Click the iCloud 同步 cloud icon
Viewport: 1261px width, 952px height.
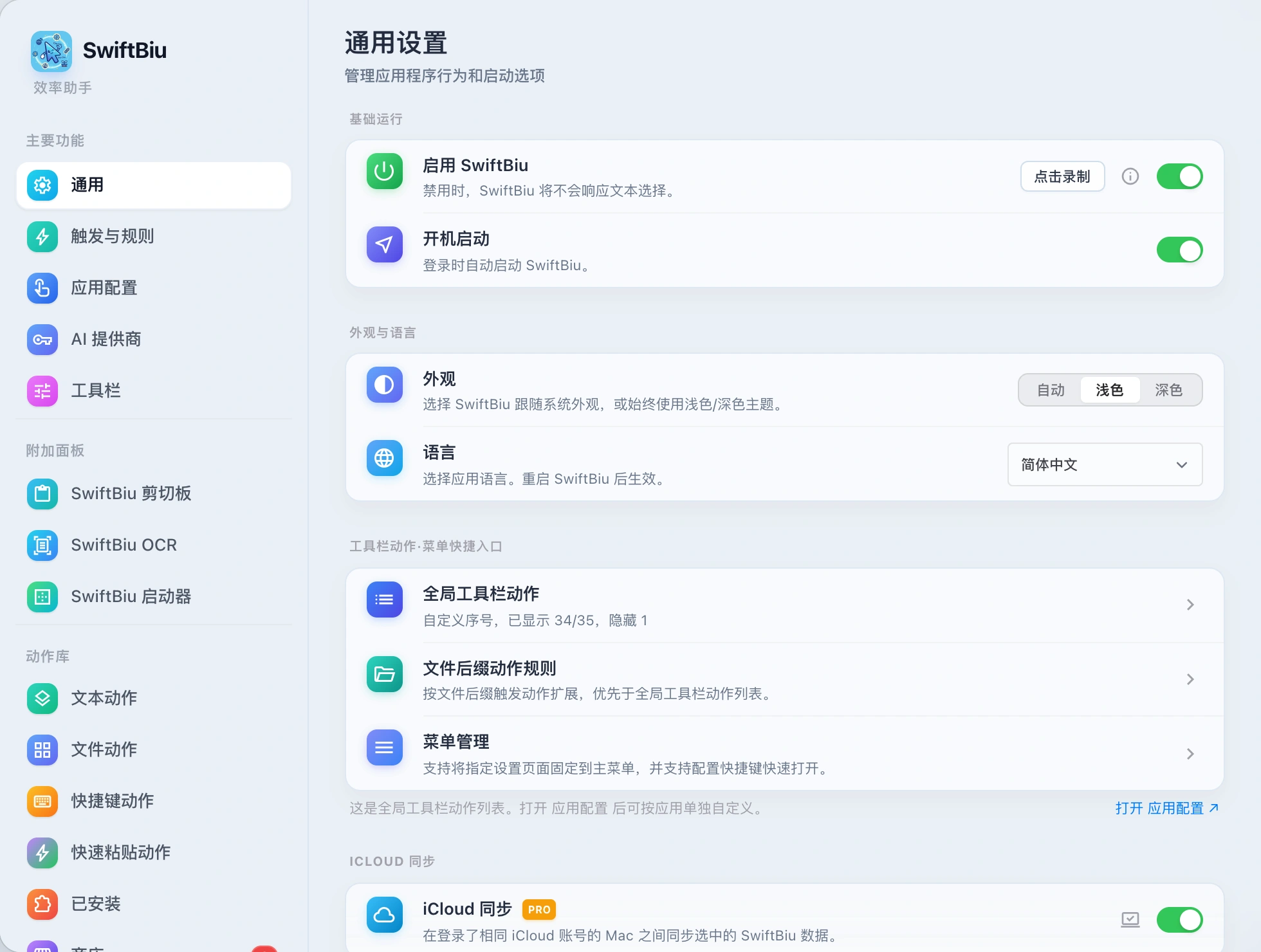[x=385, y=915]
